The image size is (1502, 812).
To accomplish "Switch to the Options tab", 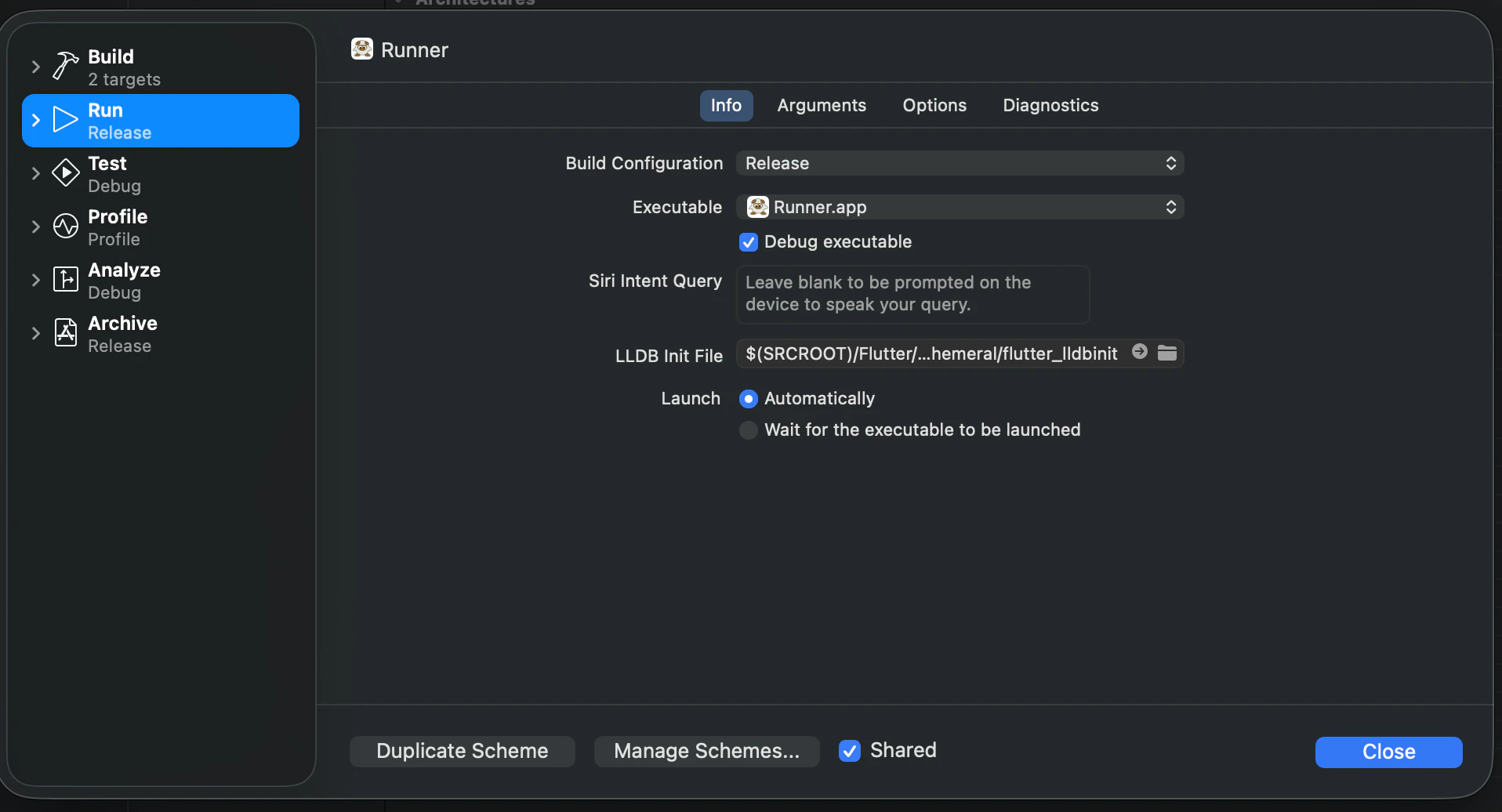I will click(x=934, y=106).
